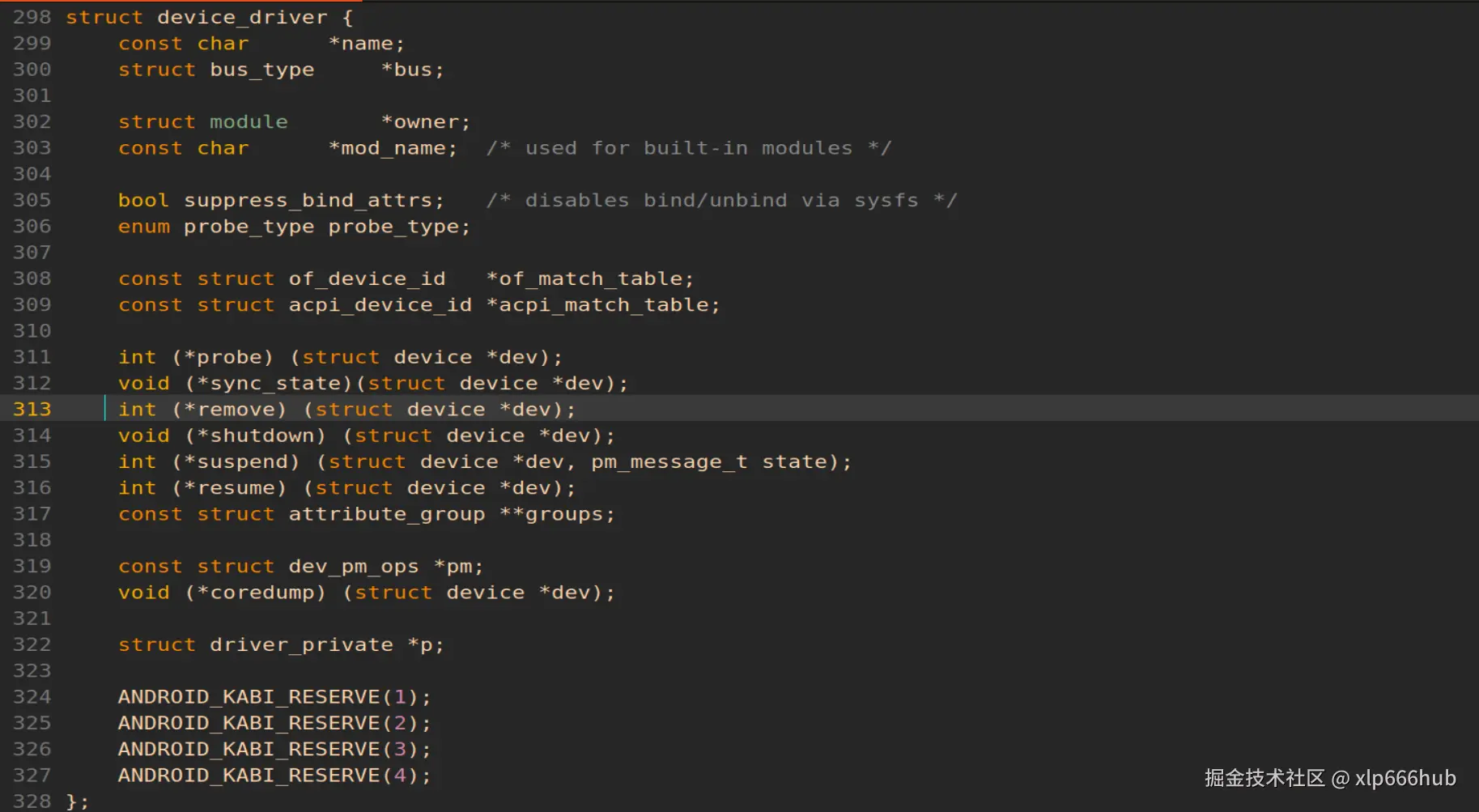1479x812 pixels.
Task: Click '**groups;' member
Action: pos(557,514)
